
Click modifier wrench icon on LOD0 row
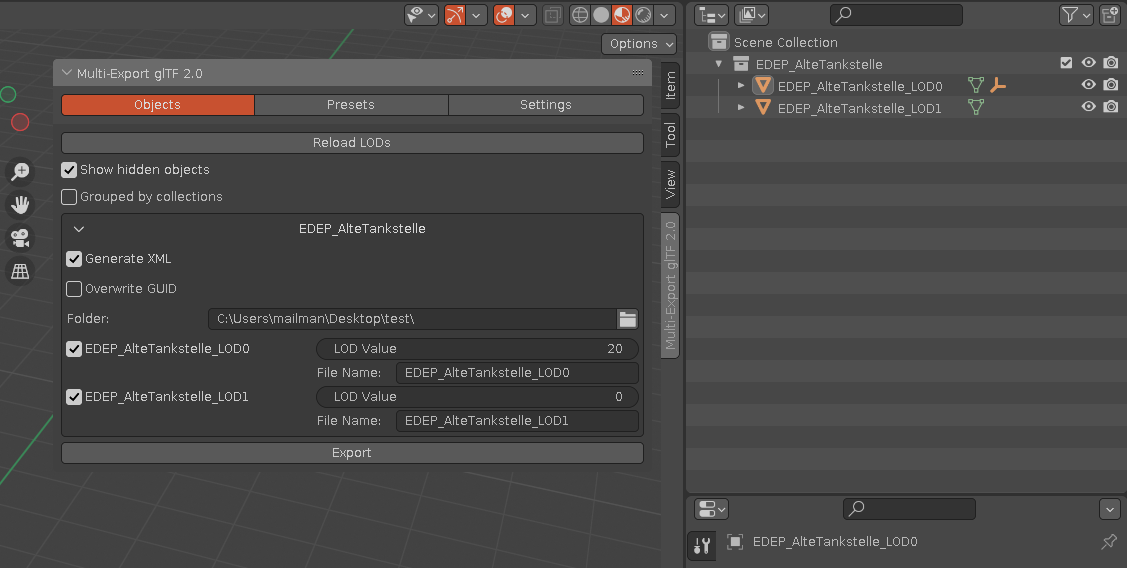(x=998, y=86)
